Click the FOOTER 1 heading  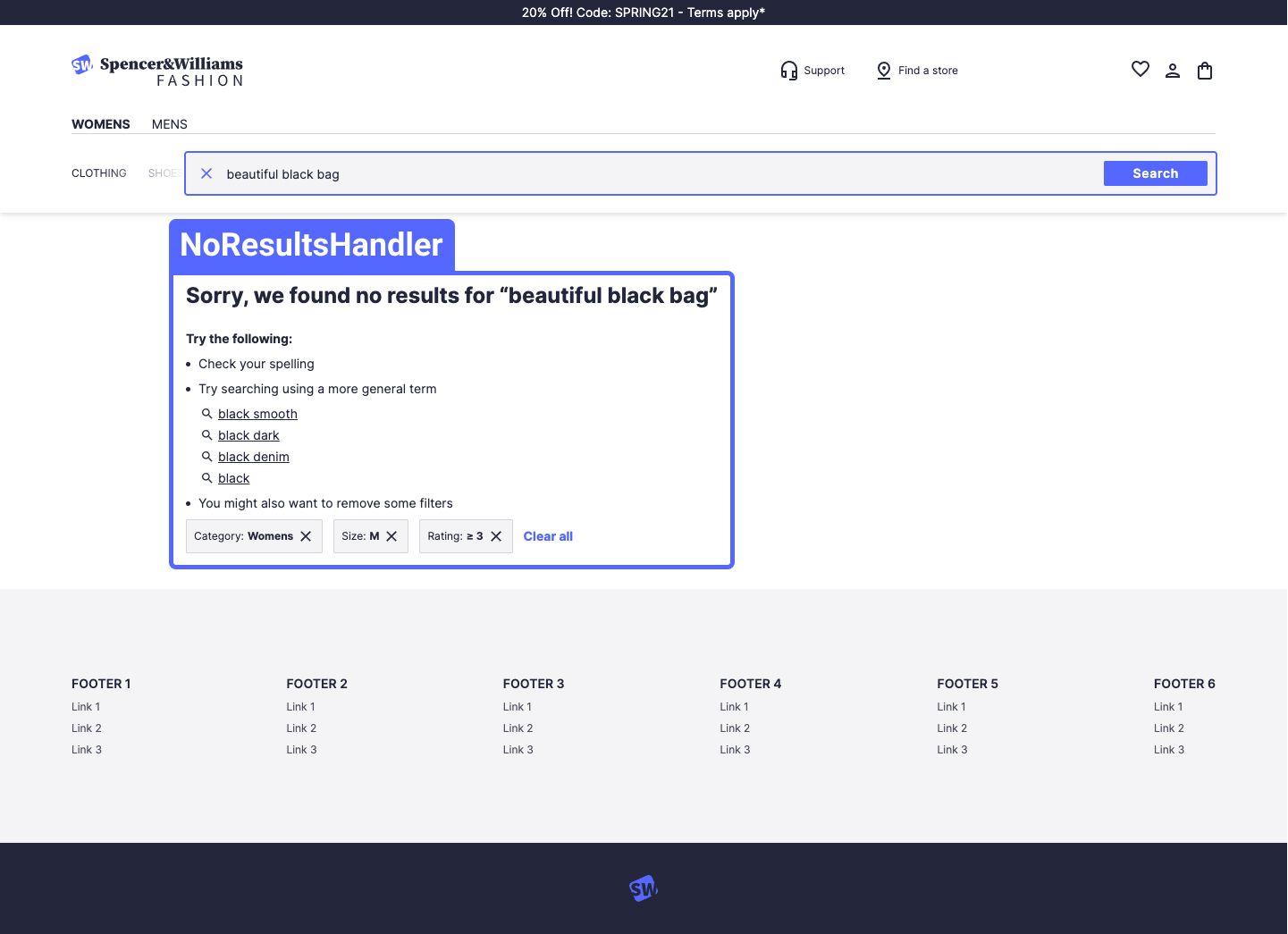tap(101, 684)
